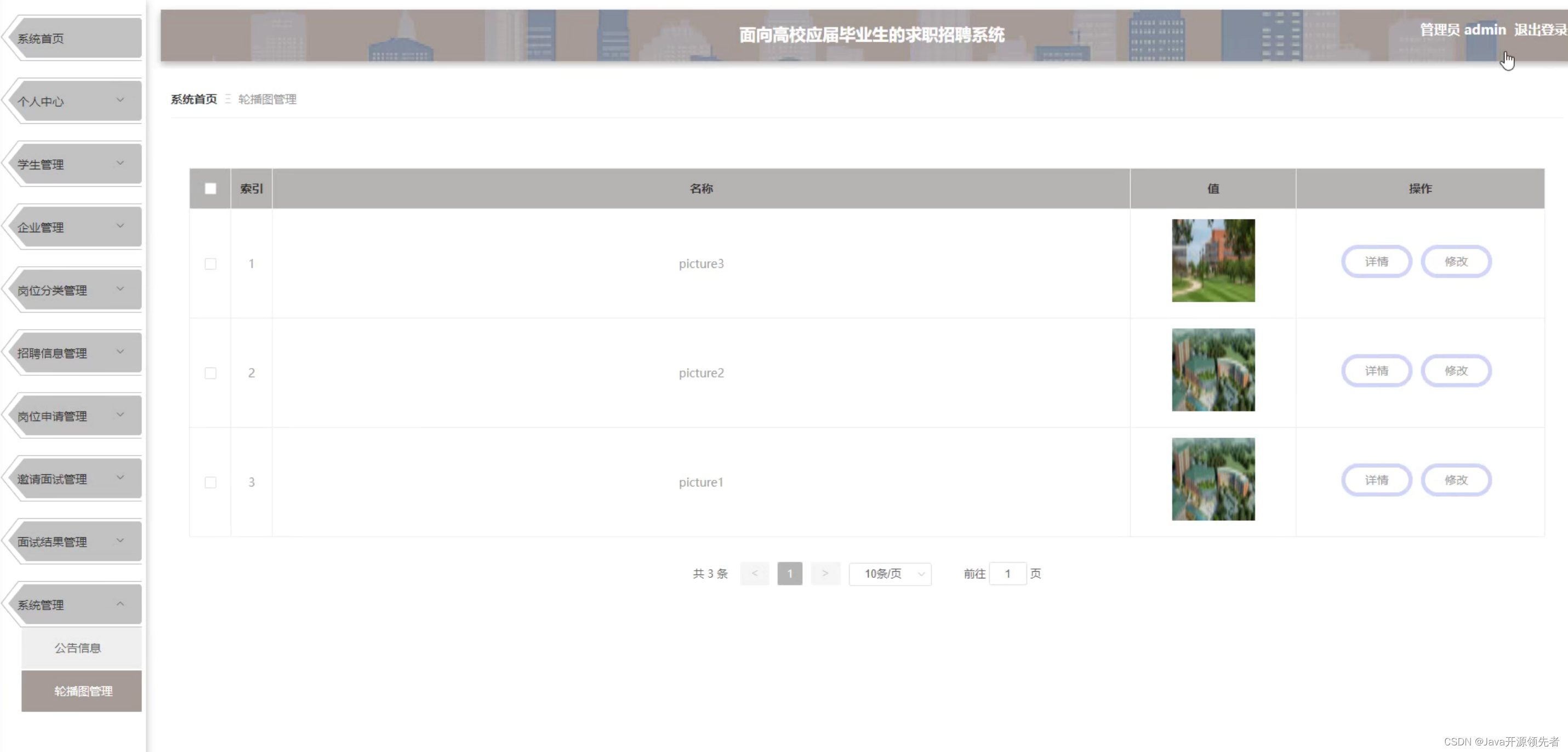Check the picture1 row checkbox
This screenshot has height=752, width=1568.
click(210, 483)
